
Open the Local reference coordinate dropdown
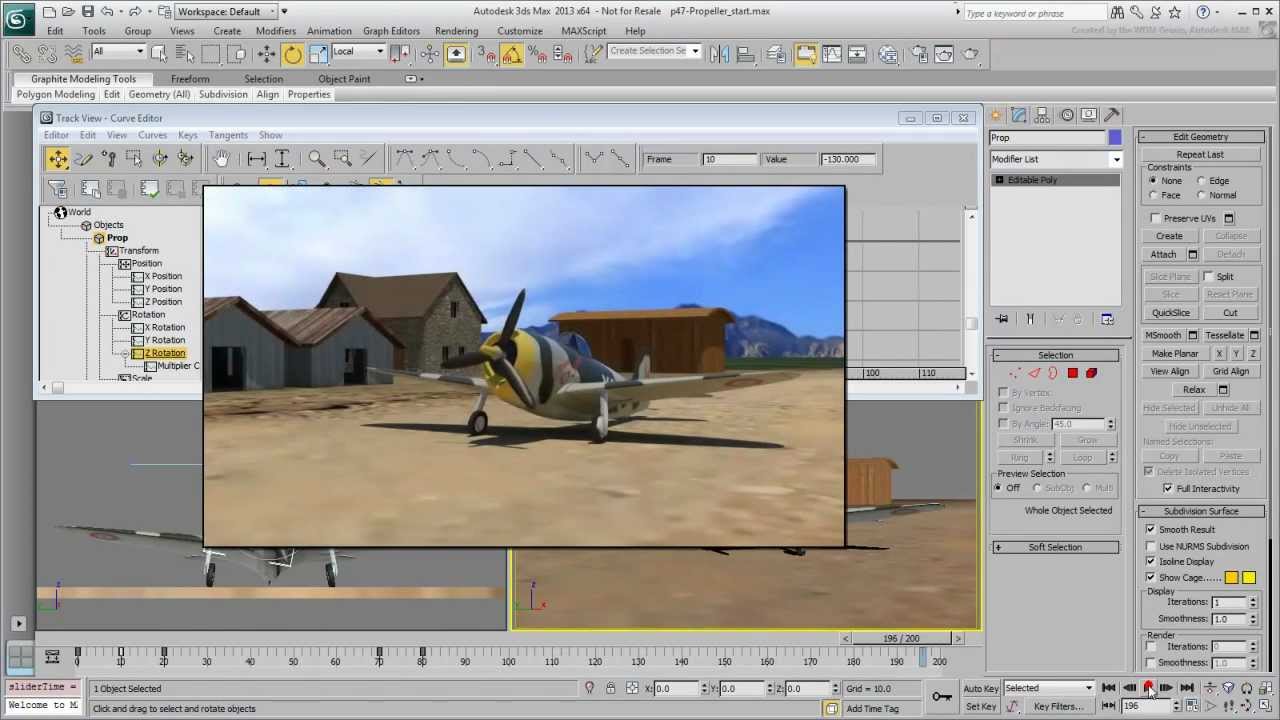click(x=358, y=52)
